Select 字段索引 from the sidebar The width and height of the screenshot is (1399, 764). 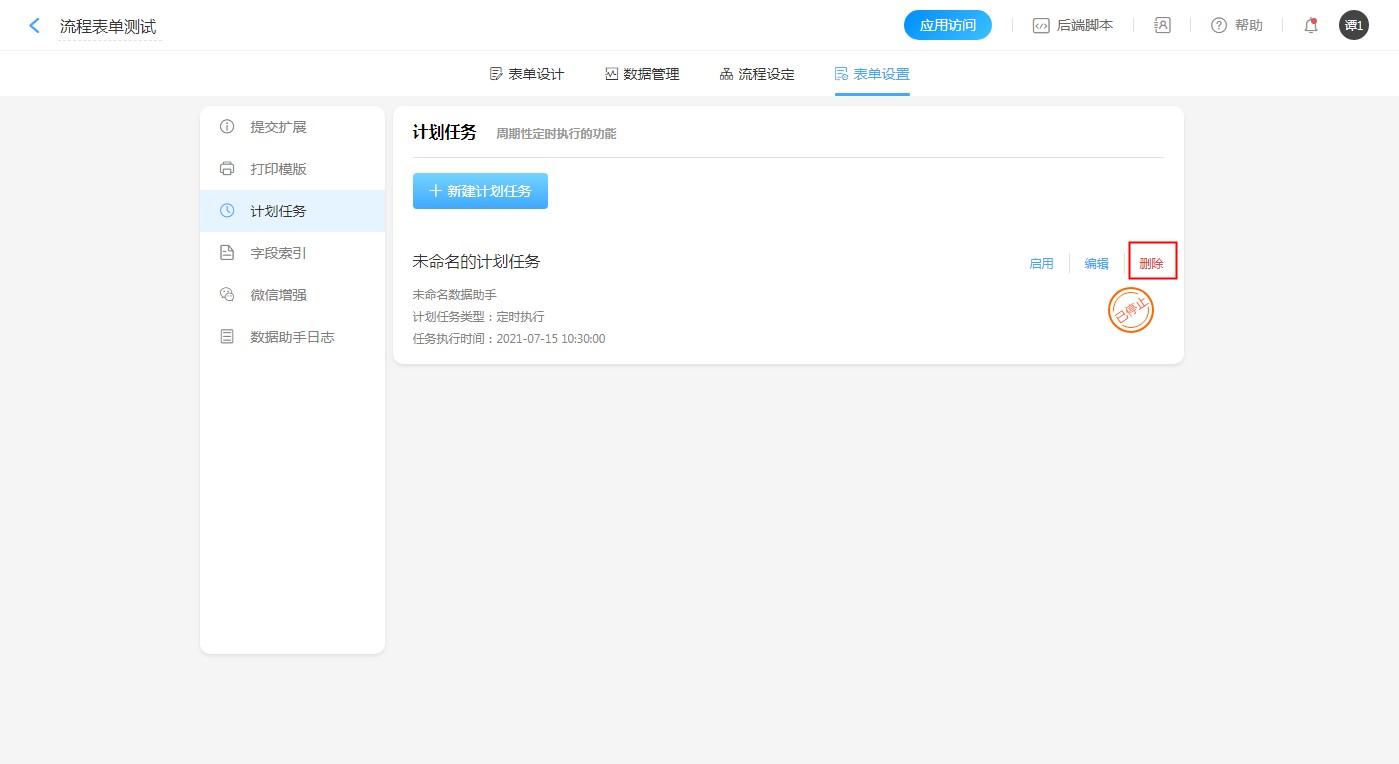click(x=278, y=253)
